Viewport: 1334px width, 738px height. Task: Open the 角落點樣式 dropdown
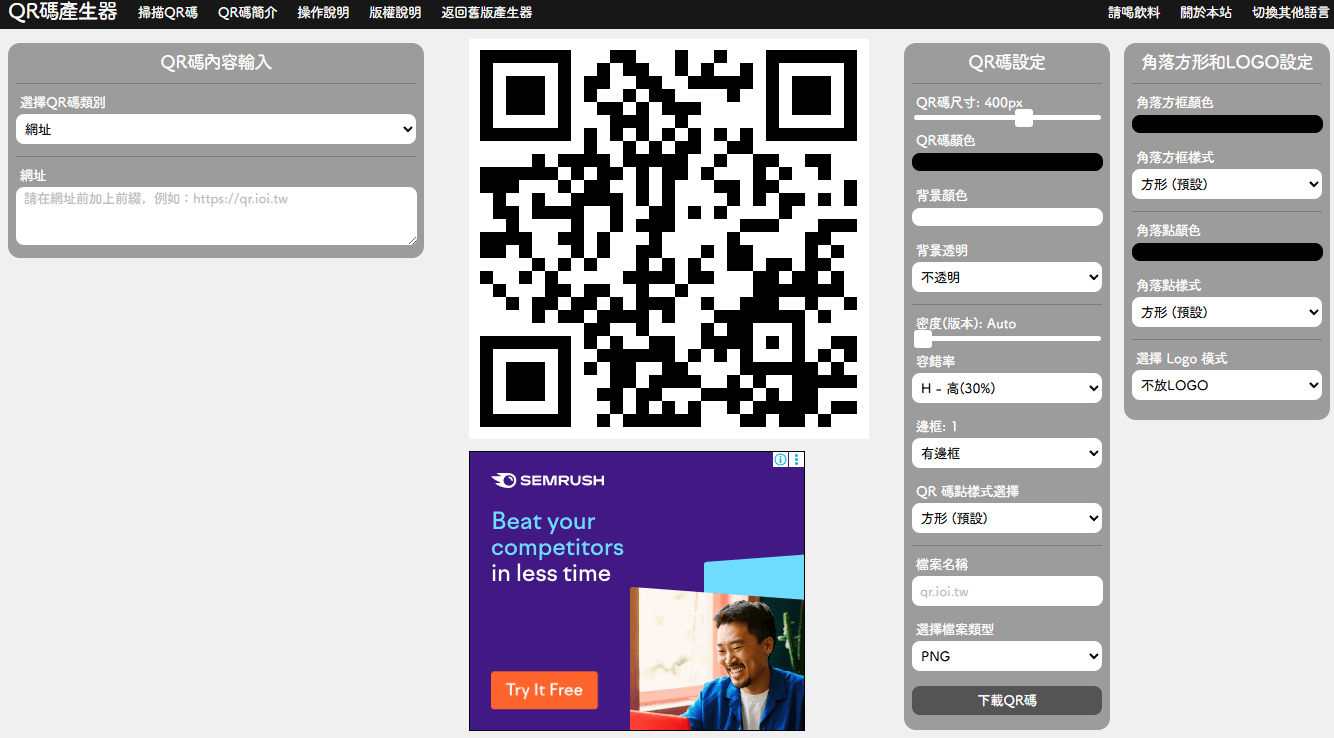(1227, 312)
